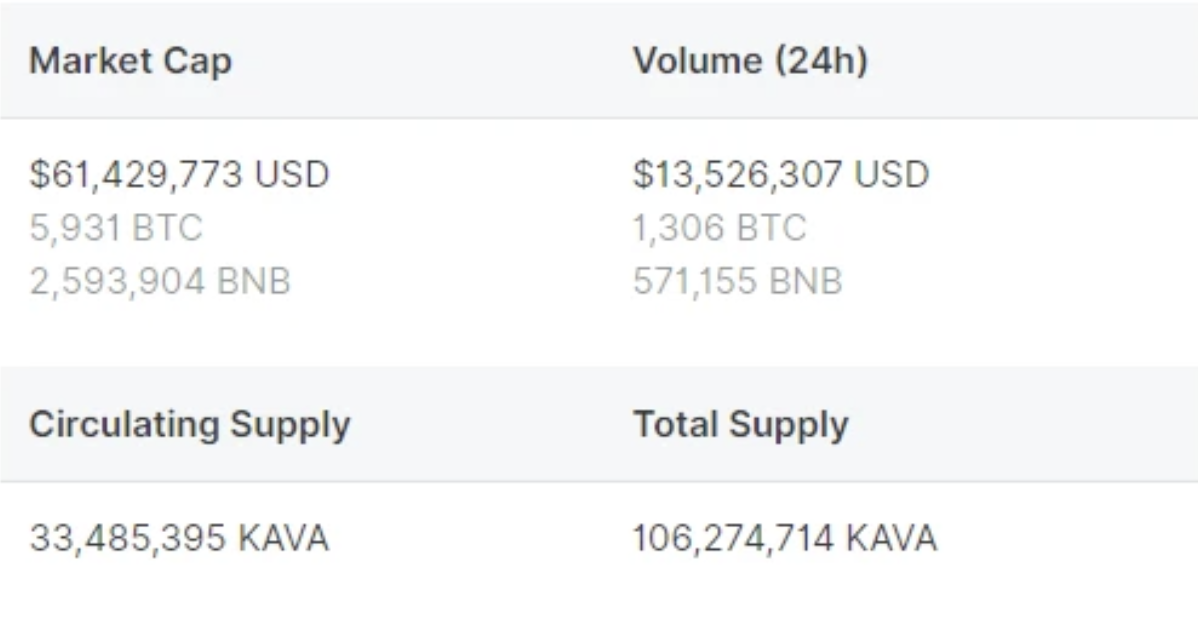Screen dimensions: 1198x624
Task: Select the $13,526,307 USD volume value
Action: click(x=781, y=174)
